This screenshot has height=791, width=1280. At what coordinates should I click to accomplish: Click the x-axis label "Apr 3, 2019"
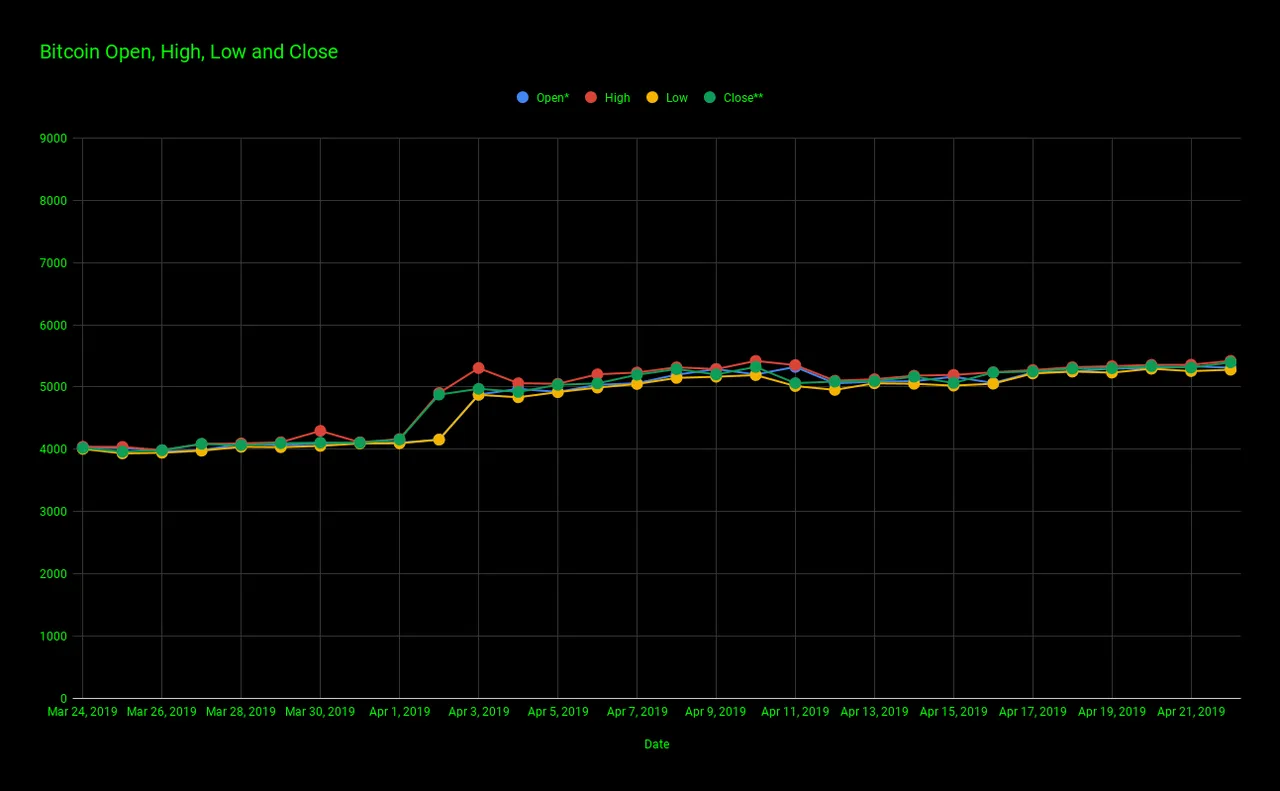478,712
